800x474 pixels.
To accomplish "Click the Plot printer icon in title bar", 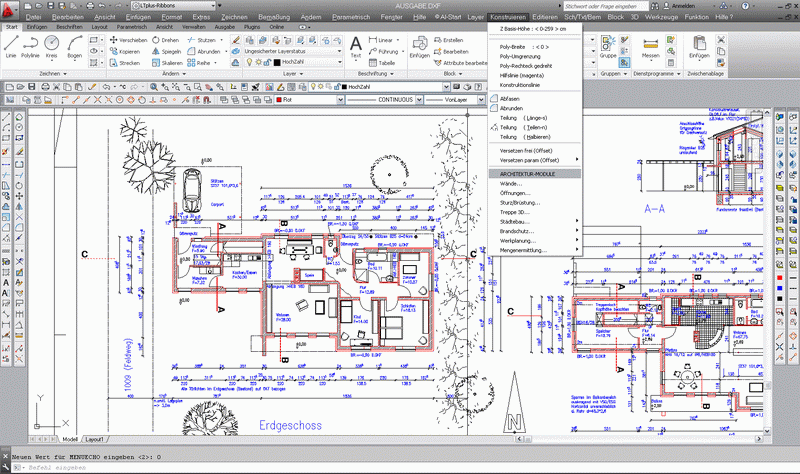I will pos(90,6).
